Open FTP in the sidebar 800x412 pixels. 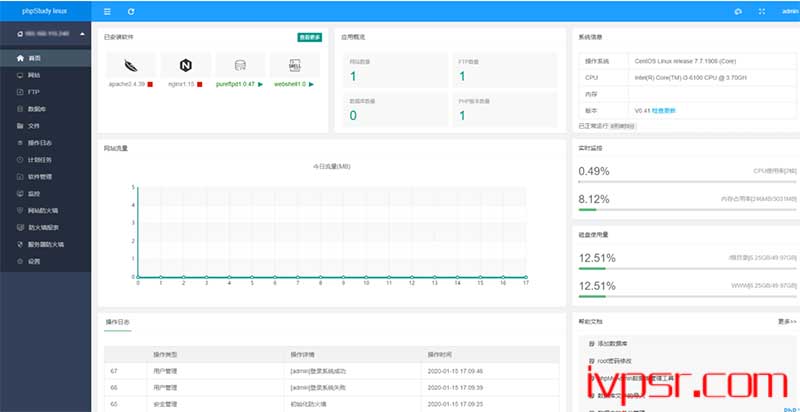point(45,92)
